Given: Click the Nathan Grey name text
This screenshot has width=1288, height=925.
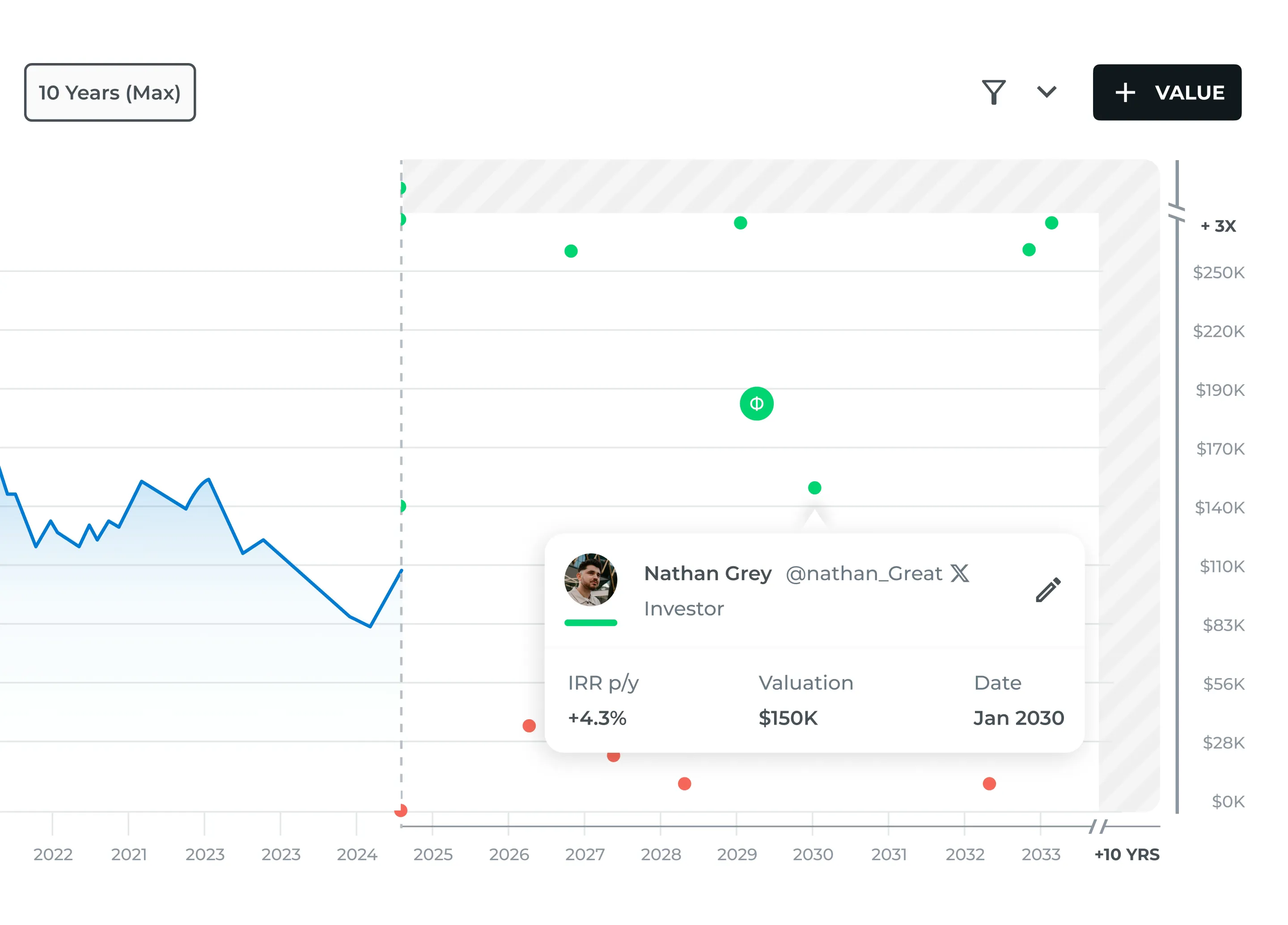Looking at the screenshot, I should 708,573.
